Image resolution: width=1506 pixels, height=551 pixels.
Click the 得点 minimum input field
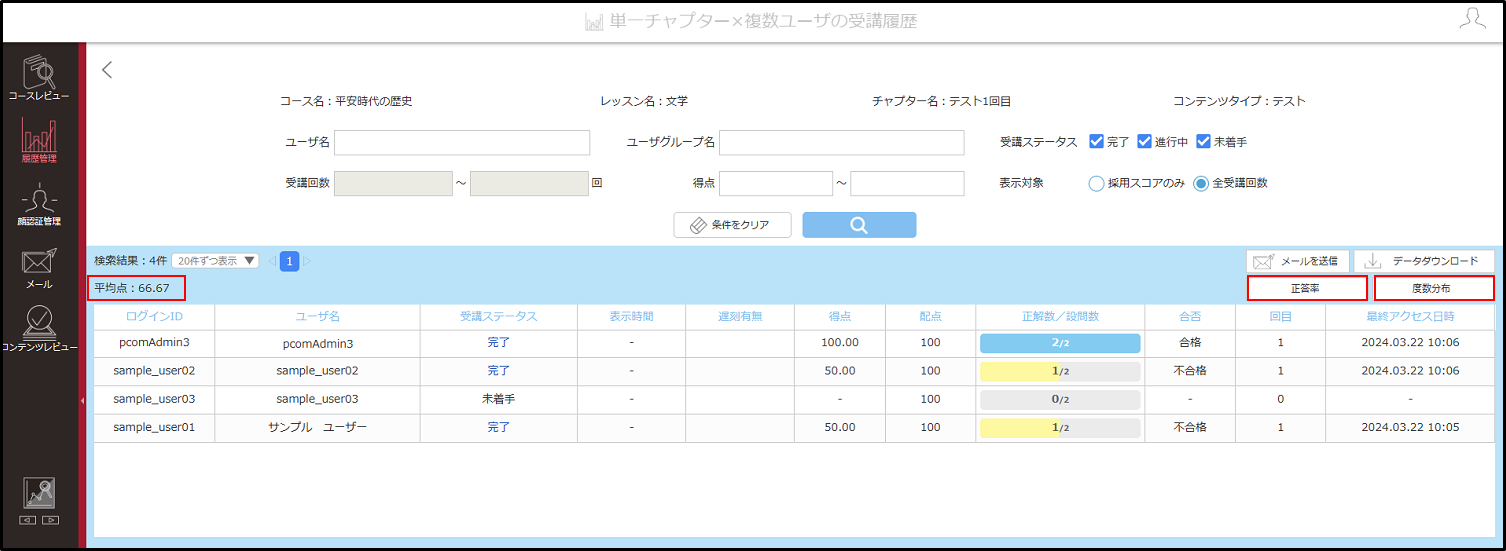point(776,184)
